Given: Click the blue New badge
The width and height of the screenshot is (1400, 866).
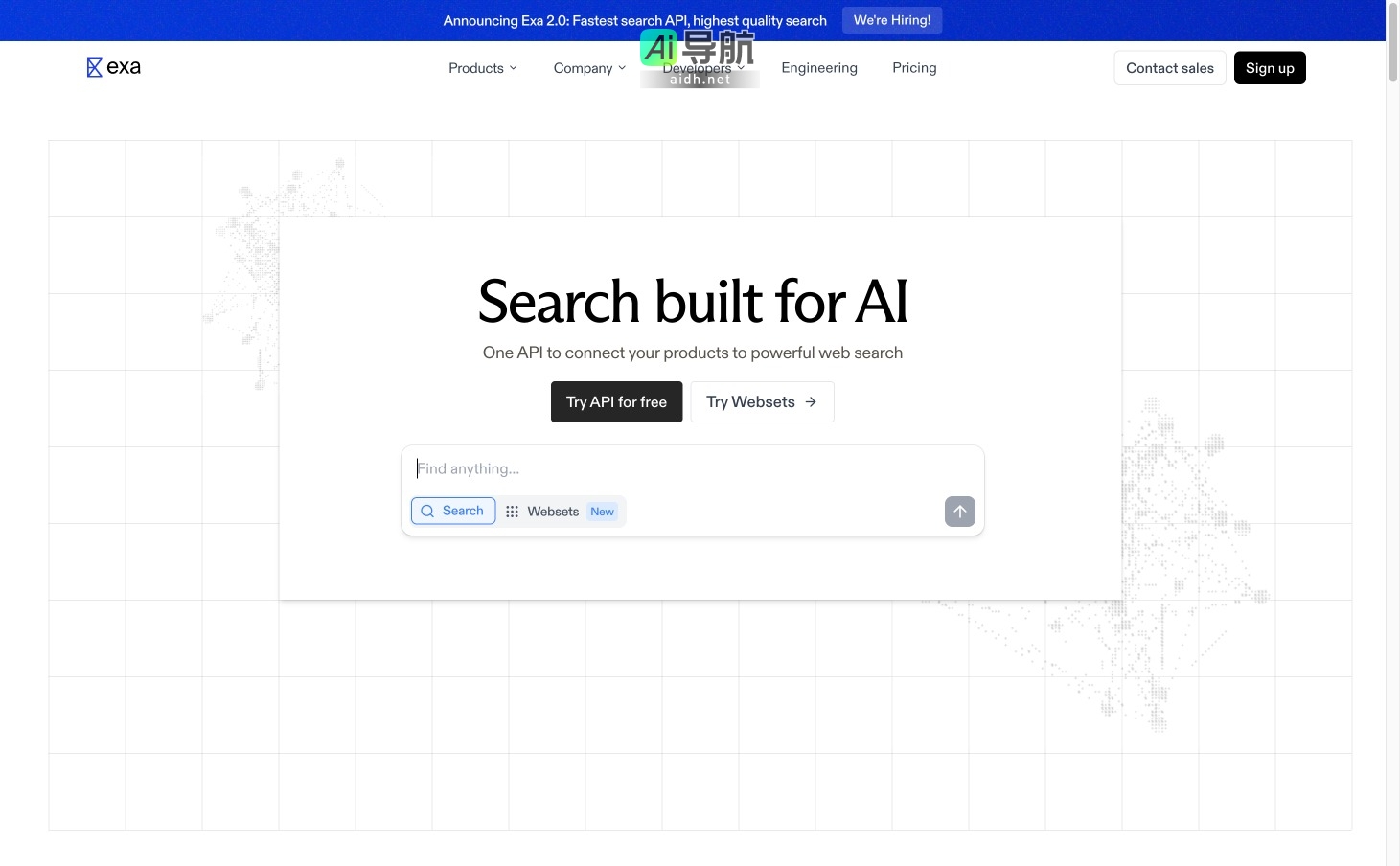Looking at the screenshot, I should tap(602, 512).
